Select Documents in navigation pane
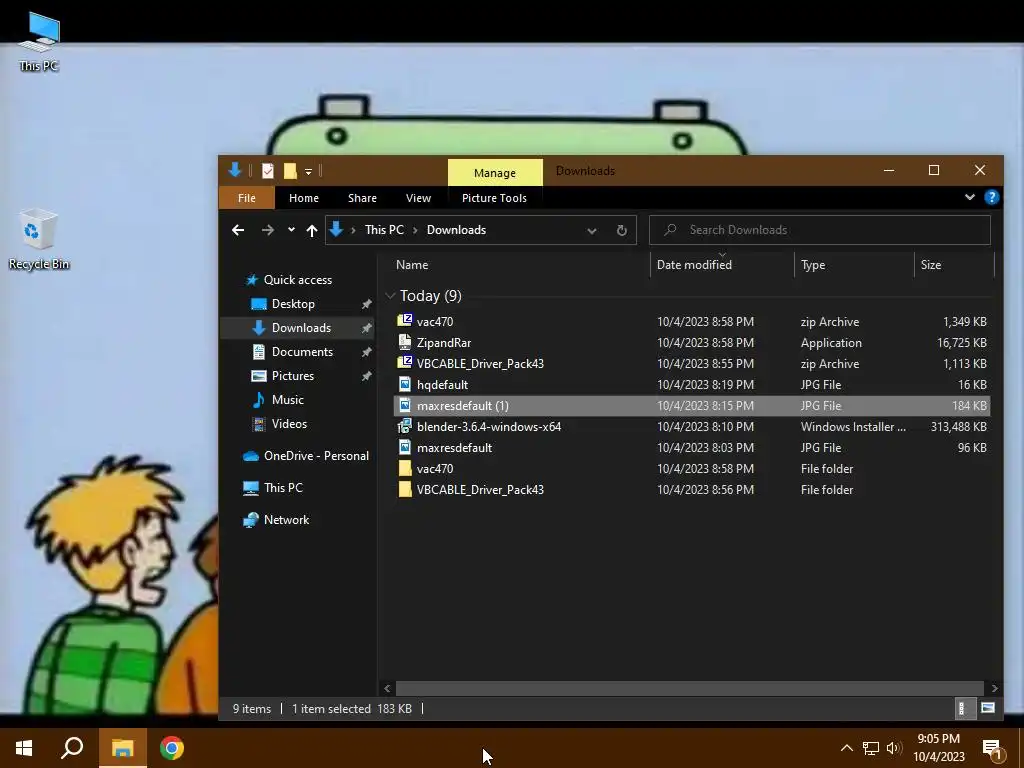Viewport: 1024px width, 768px height. (302, 351)
